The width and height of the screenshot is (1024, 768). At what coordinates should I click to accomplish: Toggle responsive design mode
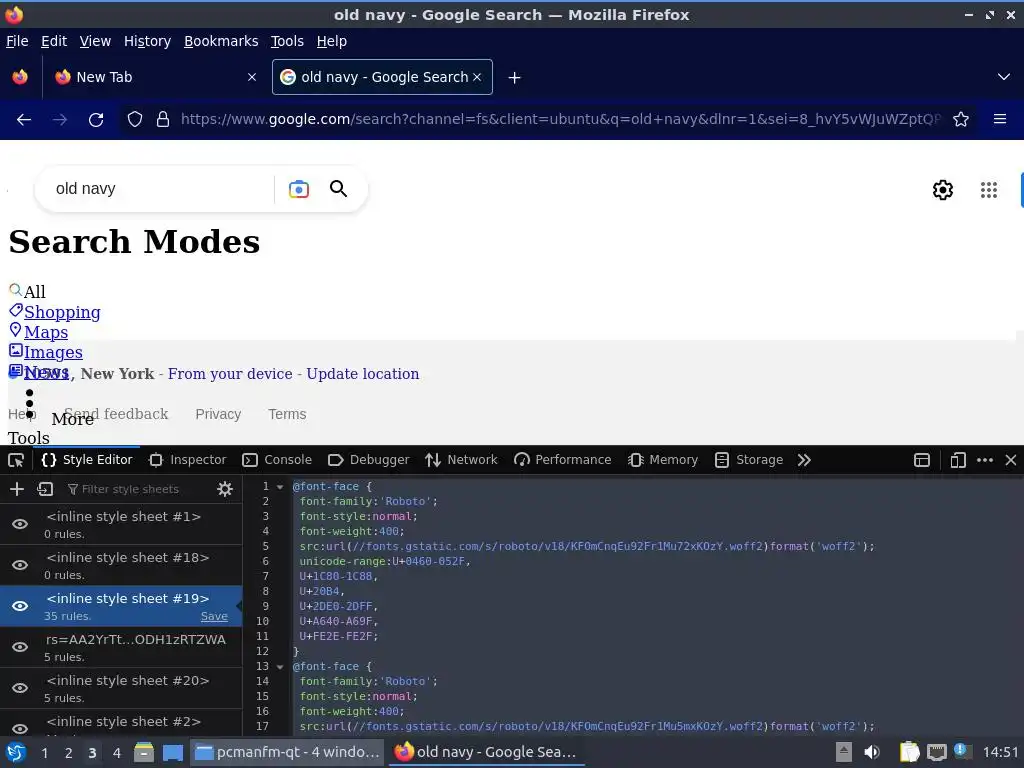tap(958, 460)
